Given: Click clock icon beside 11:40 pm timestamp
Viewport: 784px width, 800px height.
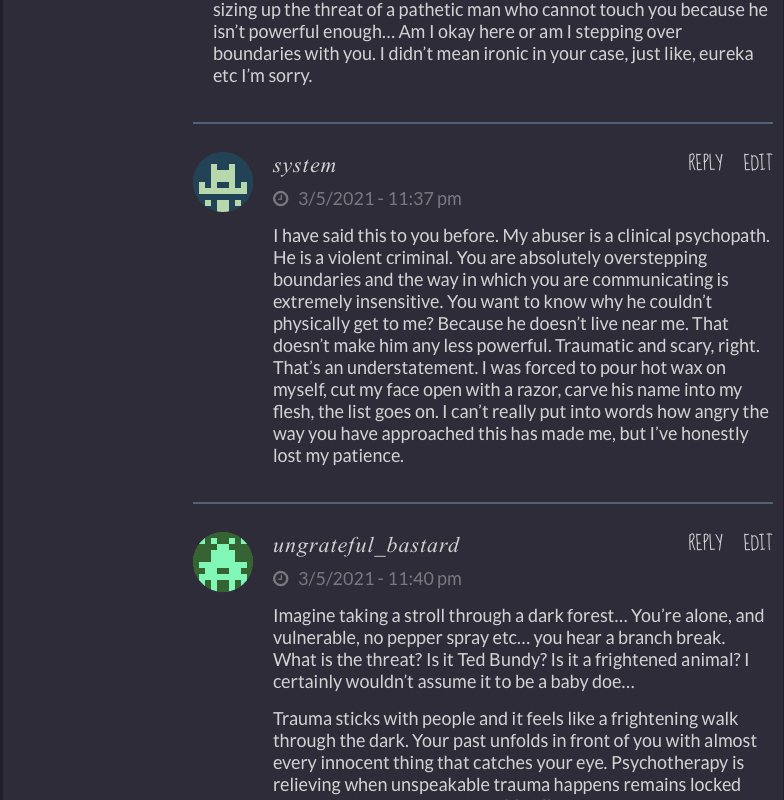Looking at the screenshot, I should click(x=281, y=578).
